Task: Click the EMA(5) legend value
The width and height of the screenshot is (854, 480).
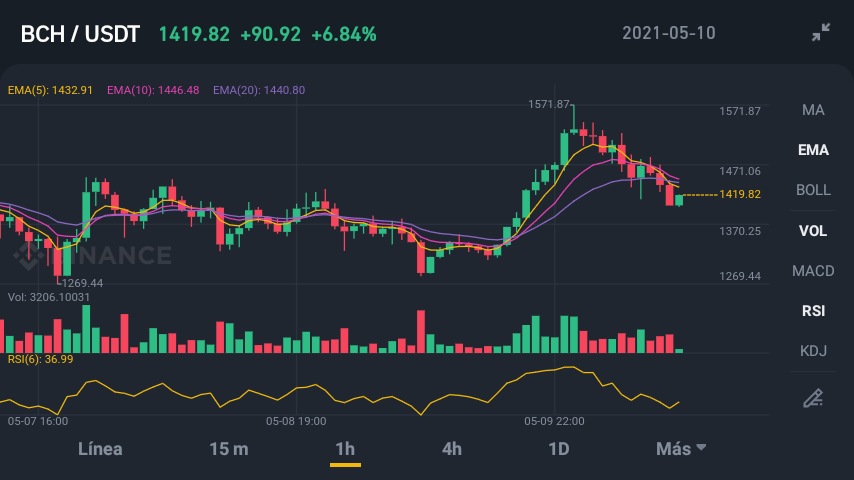Action: (50, 90)
